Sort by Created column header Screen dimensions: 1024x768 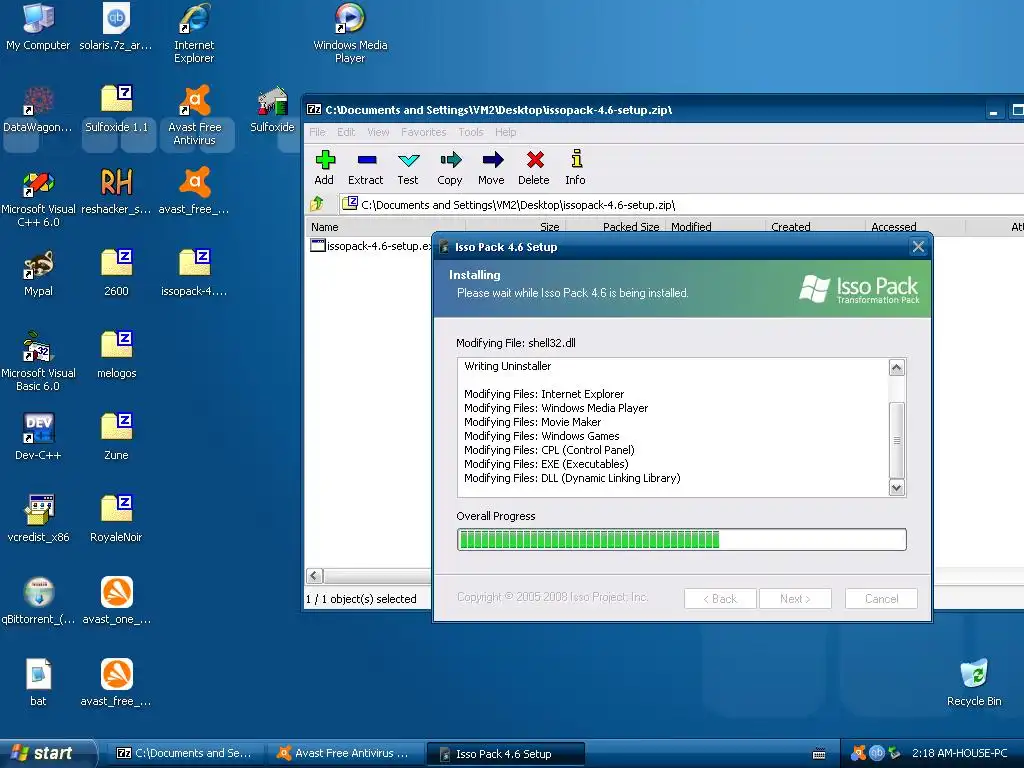click(x=815, y=227)
